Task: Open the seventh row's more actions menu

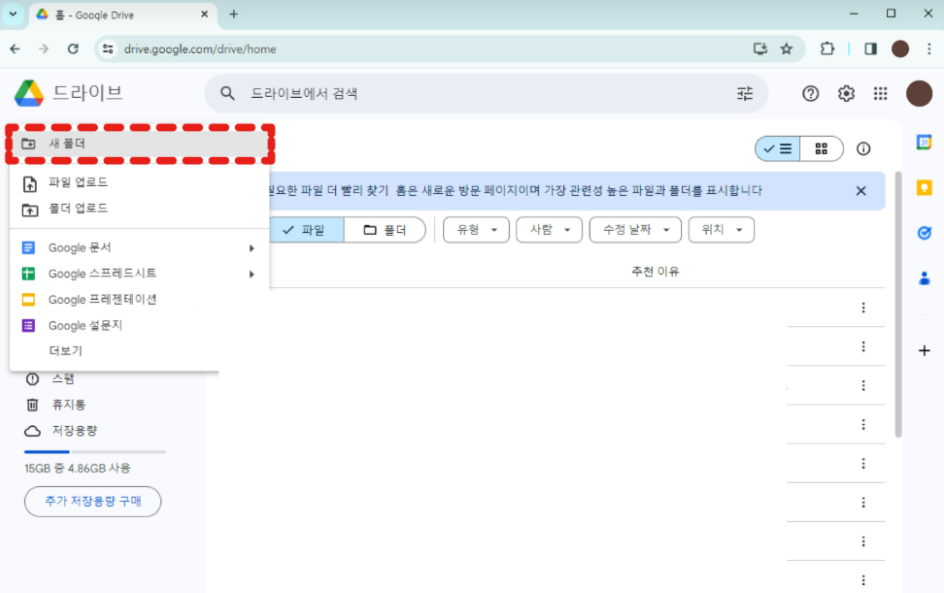Action: 863,542
